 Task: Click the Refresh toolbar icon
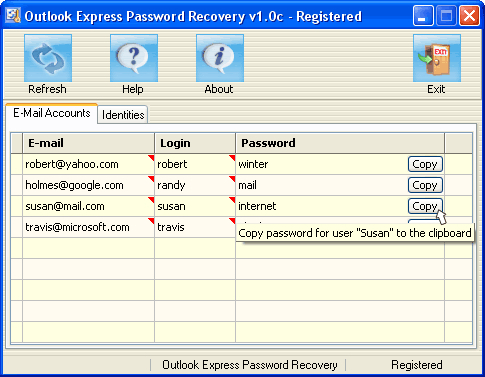48,58
